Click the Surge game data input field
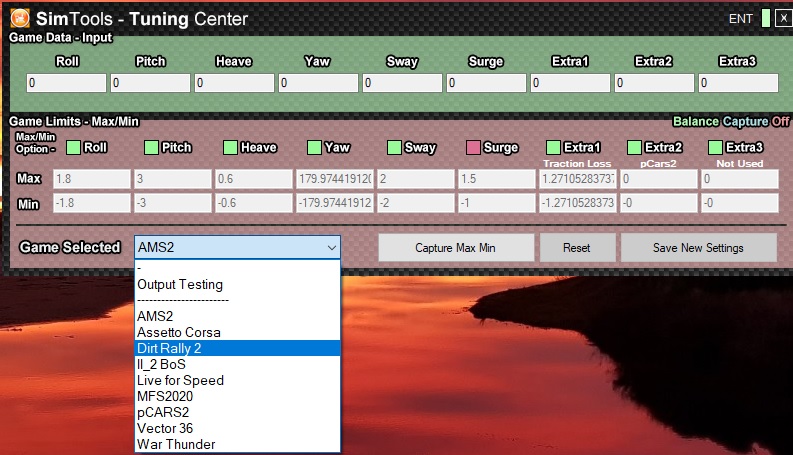The height and width of the screenshot is (455, 793). coord(486,83)
